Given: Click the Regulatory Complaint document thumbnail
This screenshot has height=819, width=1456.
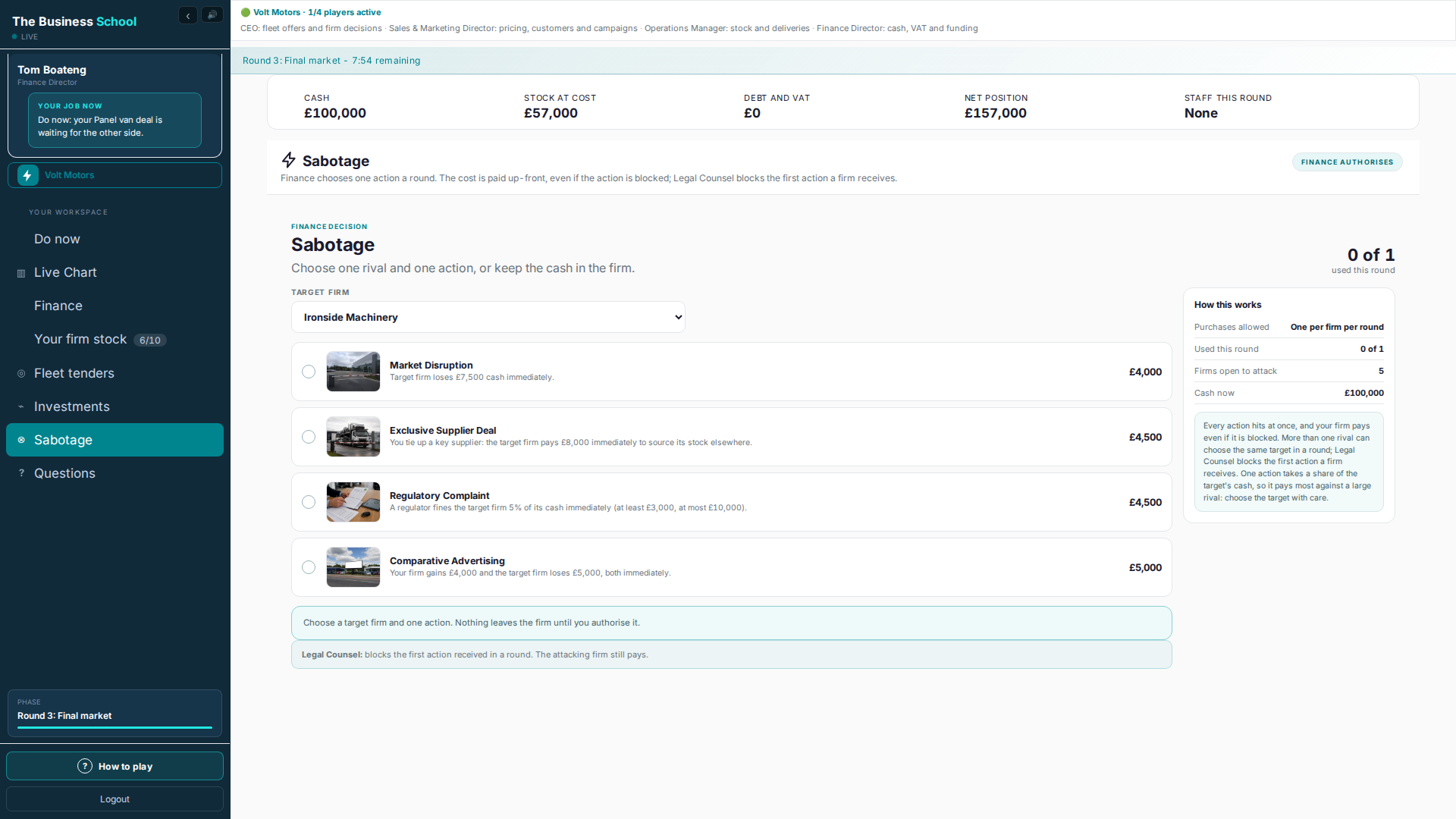Looking at the screenshot, I should click(353, 502).
